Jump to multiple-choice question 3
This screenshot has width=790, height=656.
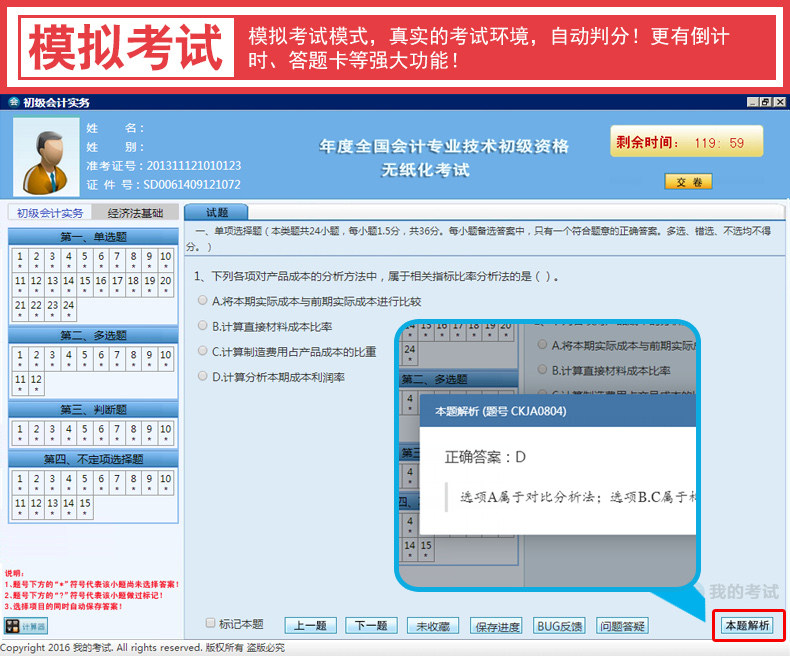click(52, 358)
